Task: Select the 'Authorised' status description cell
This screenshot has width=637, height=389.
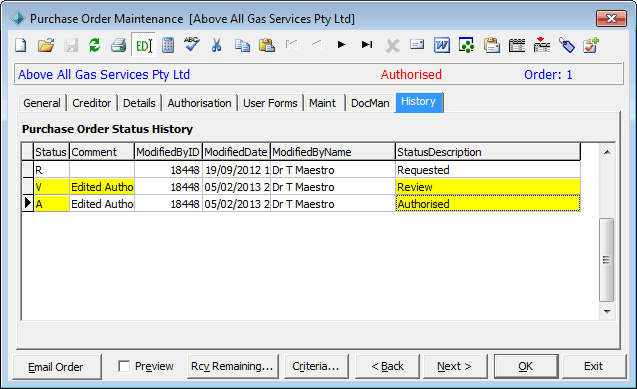Action: (488, 204)
